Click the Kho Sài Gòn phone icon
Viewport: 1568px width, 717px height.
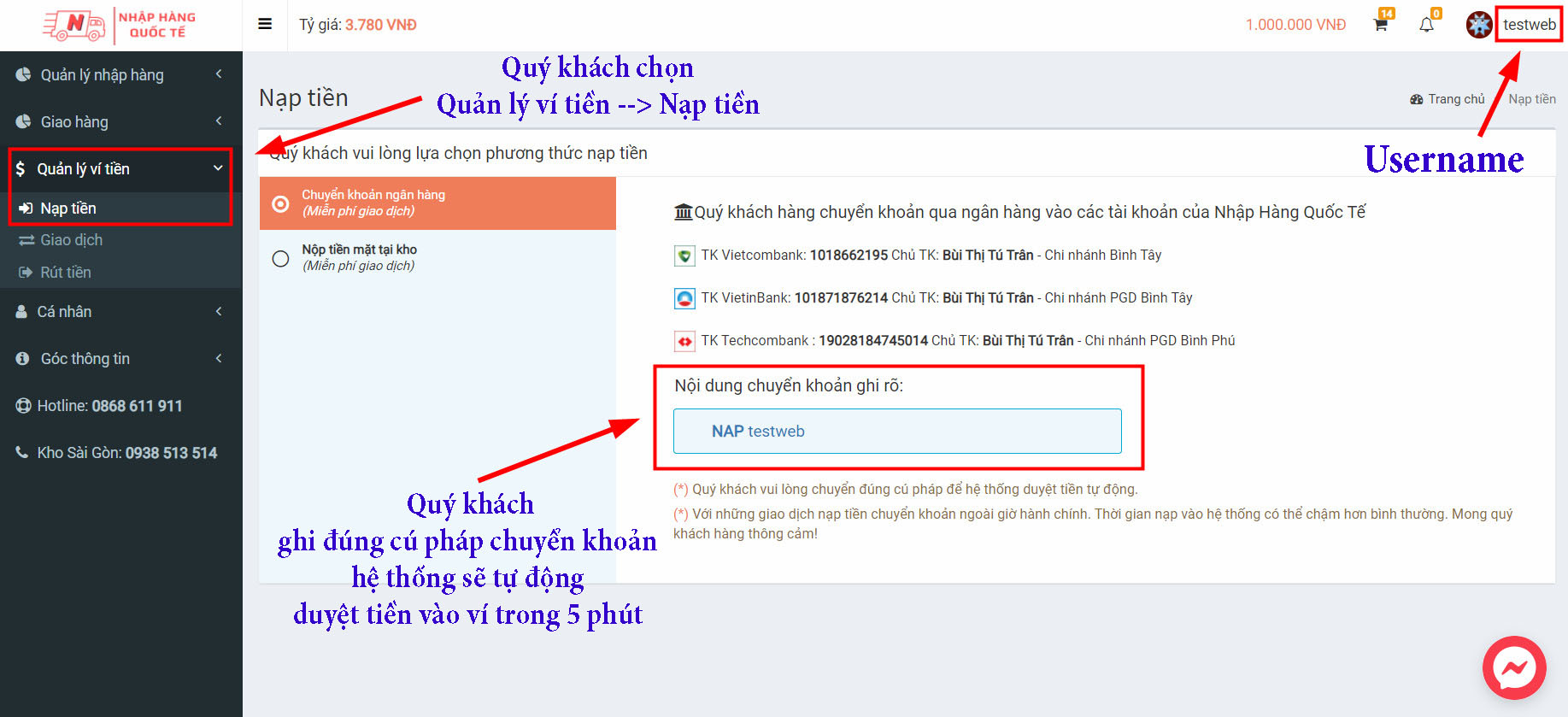[x=22, y=452]
